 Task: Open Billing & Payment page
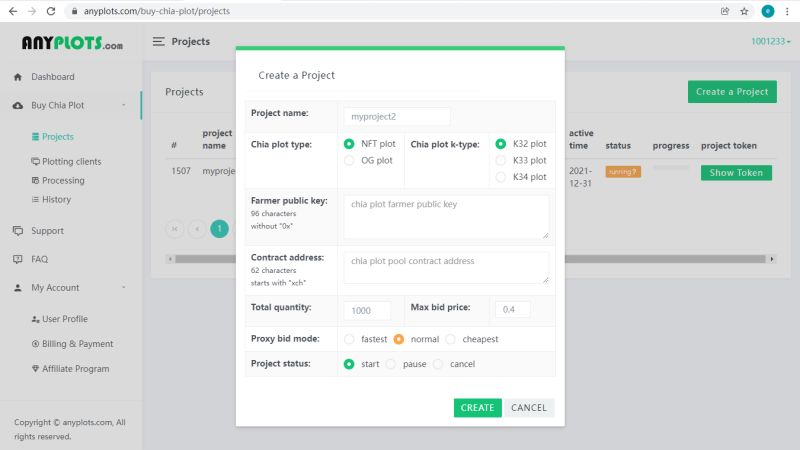pyautogui.click(x=78, y=344)
